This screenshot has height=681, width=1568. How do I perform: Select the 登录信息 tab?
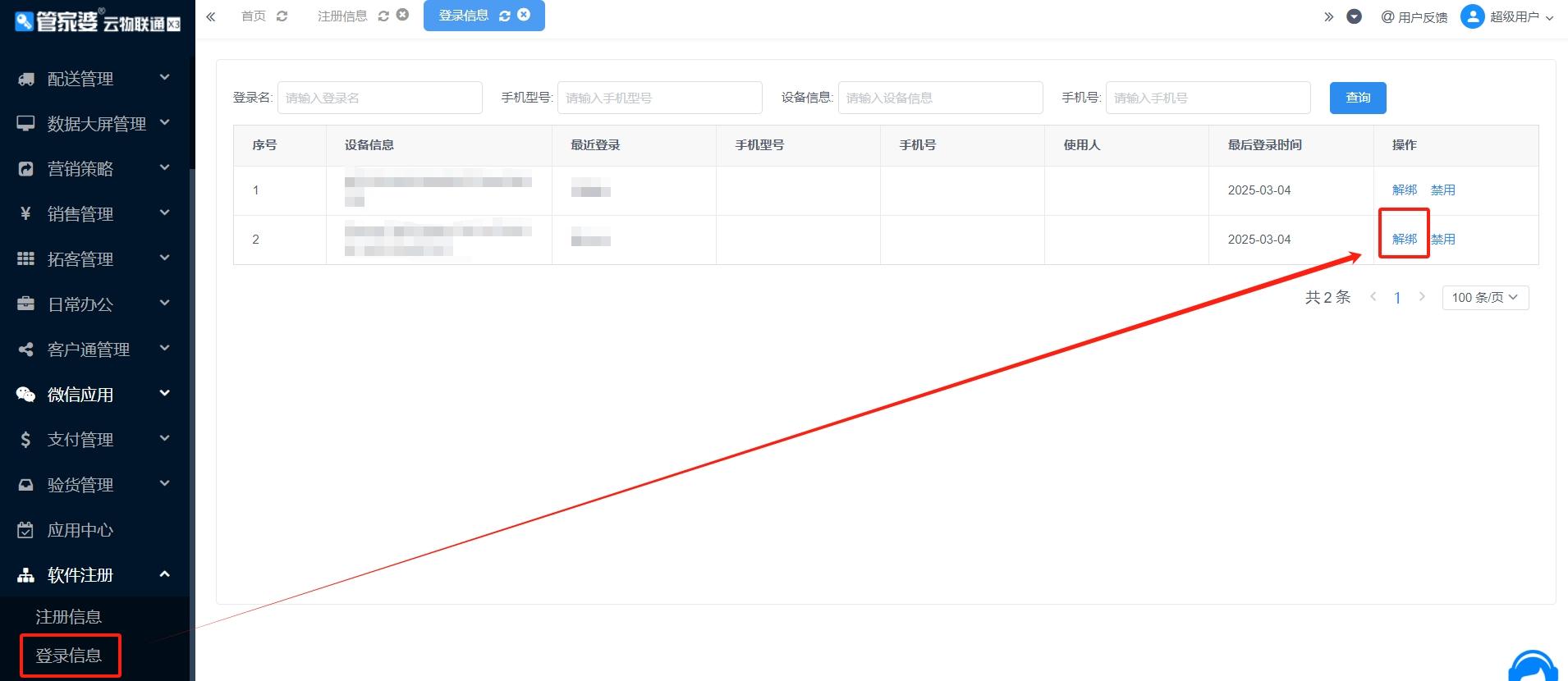[x=464, y=16]
